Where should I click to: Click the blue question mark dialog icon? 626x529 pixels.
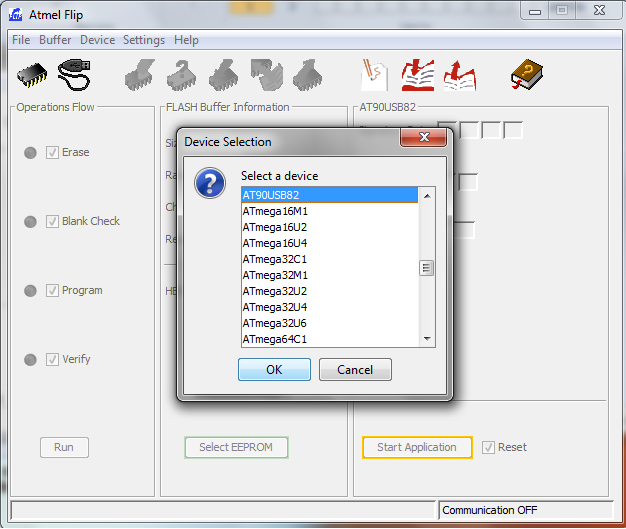(x=210, y=183)
